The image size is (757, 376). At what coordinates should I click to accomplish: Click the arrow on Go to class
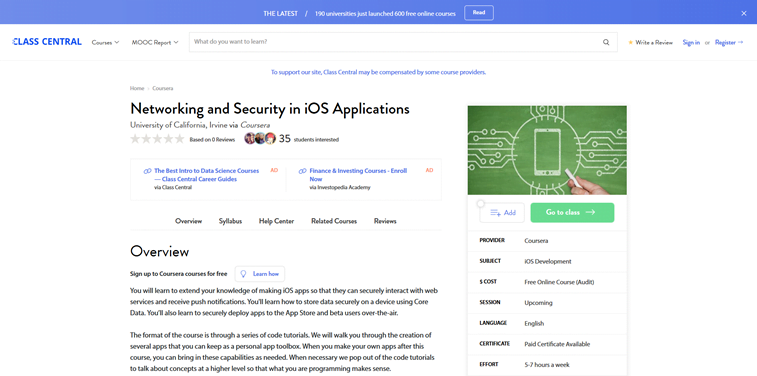coord(590,212)
